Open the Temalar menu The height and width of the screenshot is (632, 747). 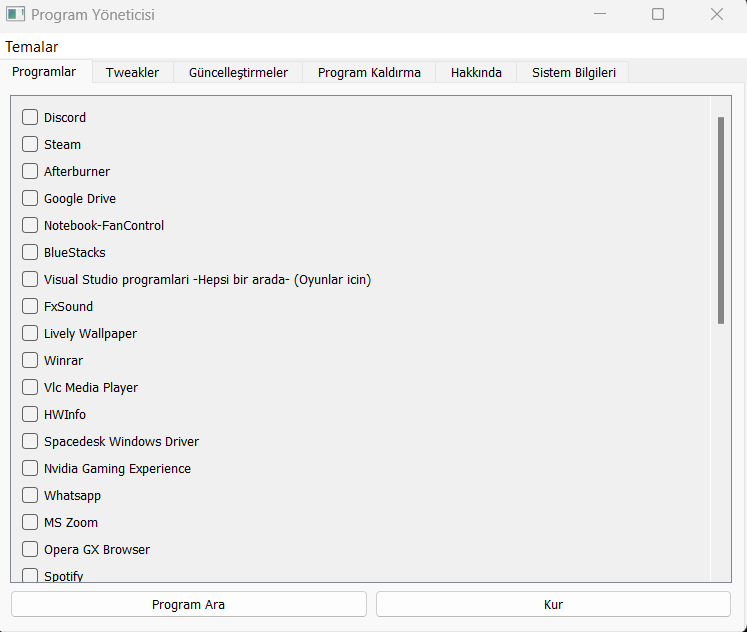point(31,47)
